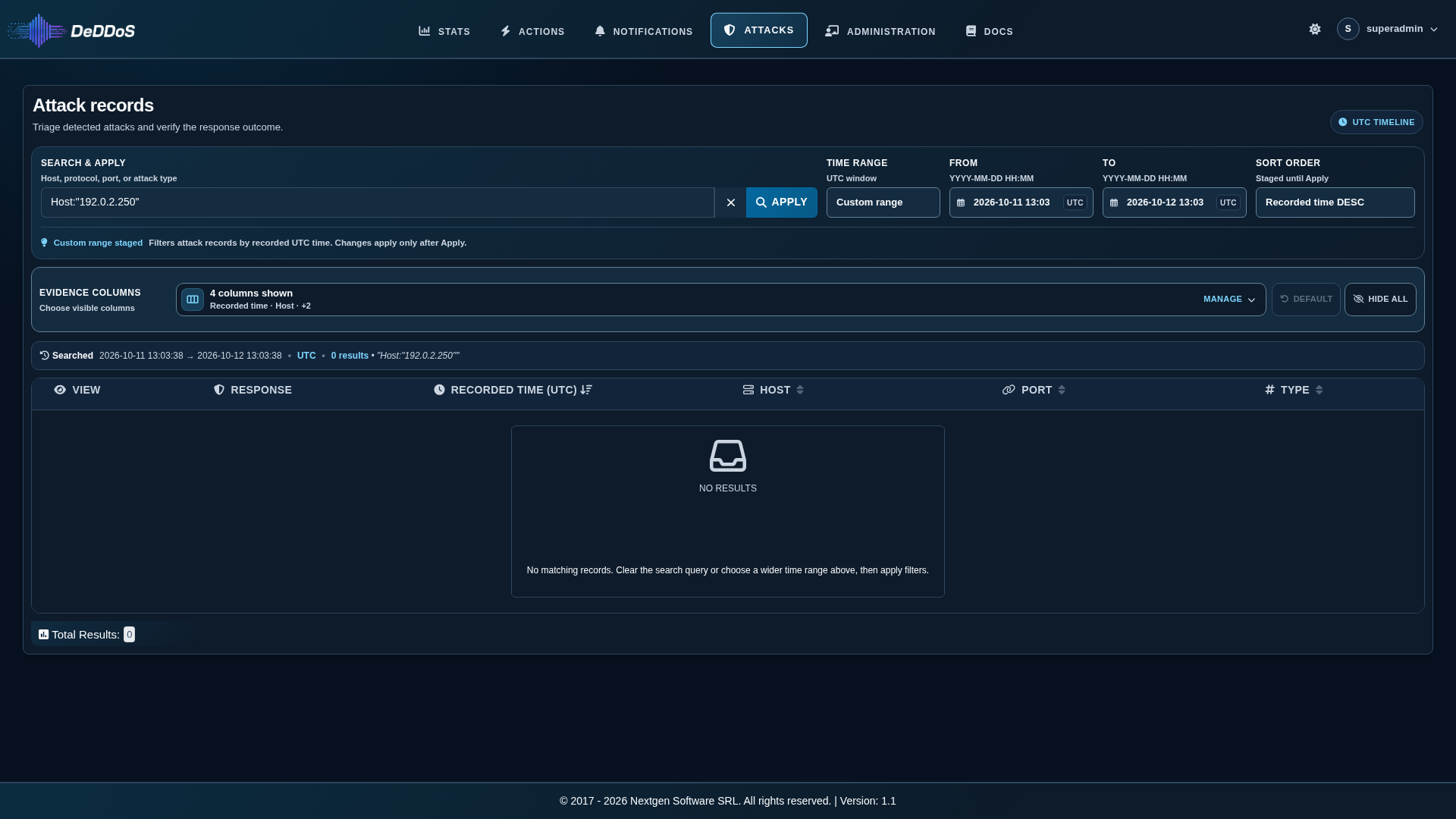Open the Stats tab

pyautogui.click(x=444, y=31)
